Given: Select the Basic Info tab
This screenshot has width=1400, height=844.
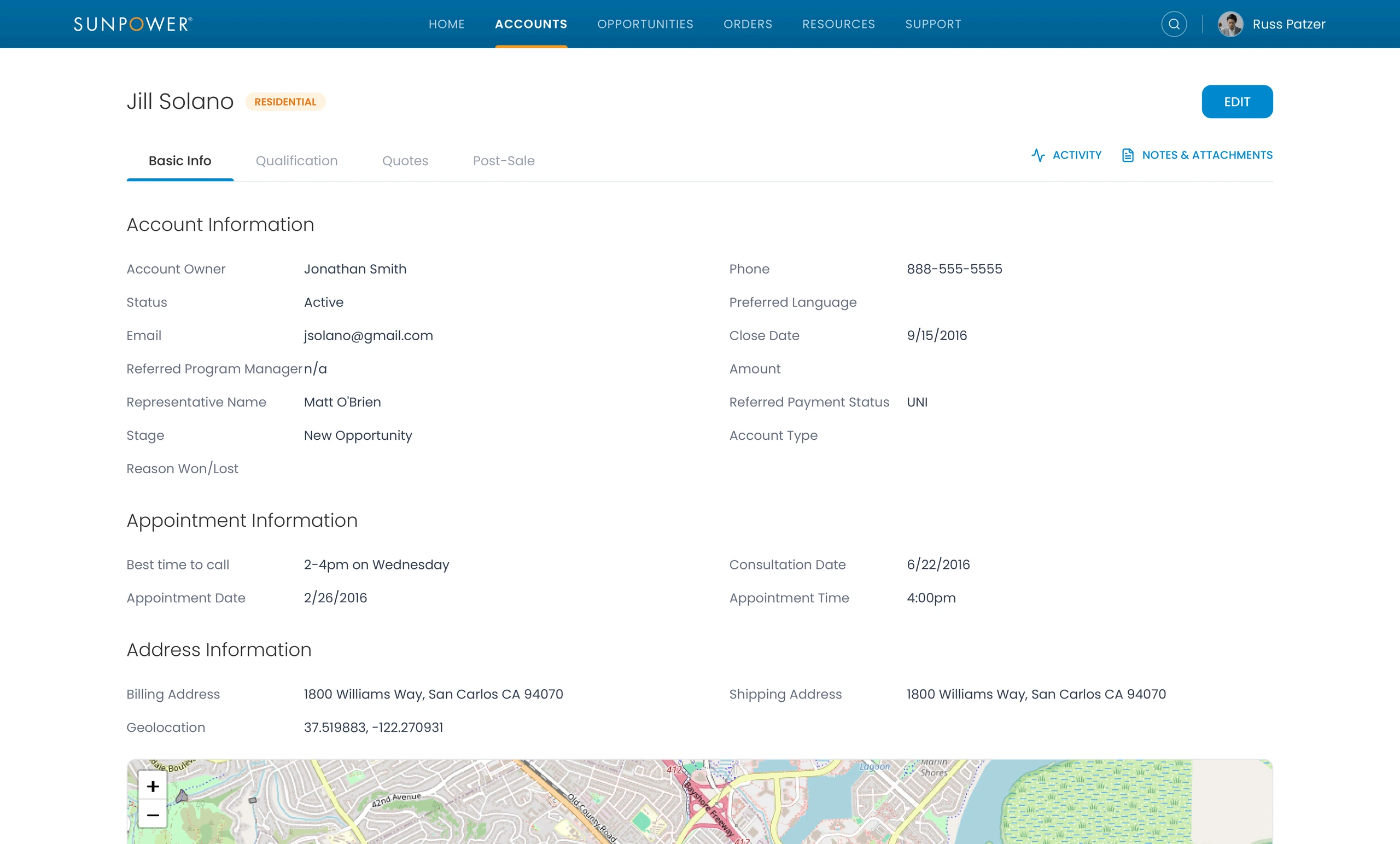Looking at the screenshot, I should click(180, 161).
